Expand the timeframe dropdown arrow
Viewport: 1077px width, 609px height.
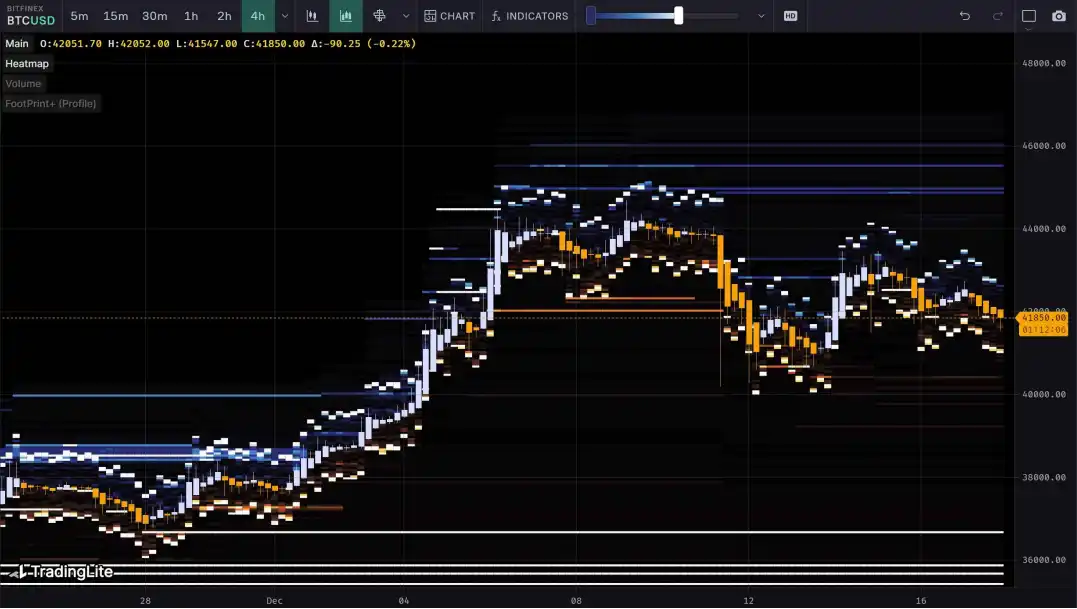pyautogui.click(x=285, y=16)
